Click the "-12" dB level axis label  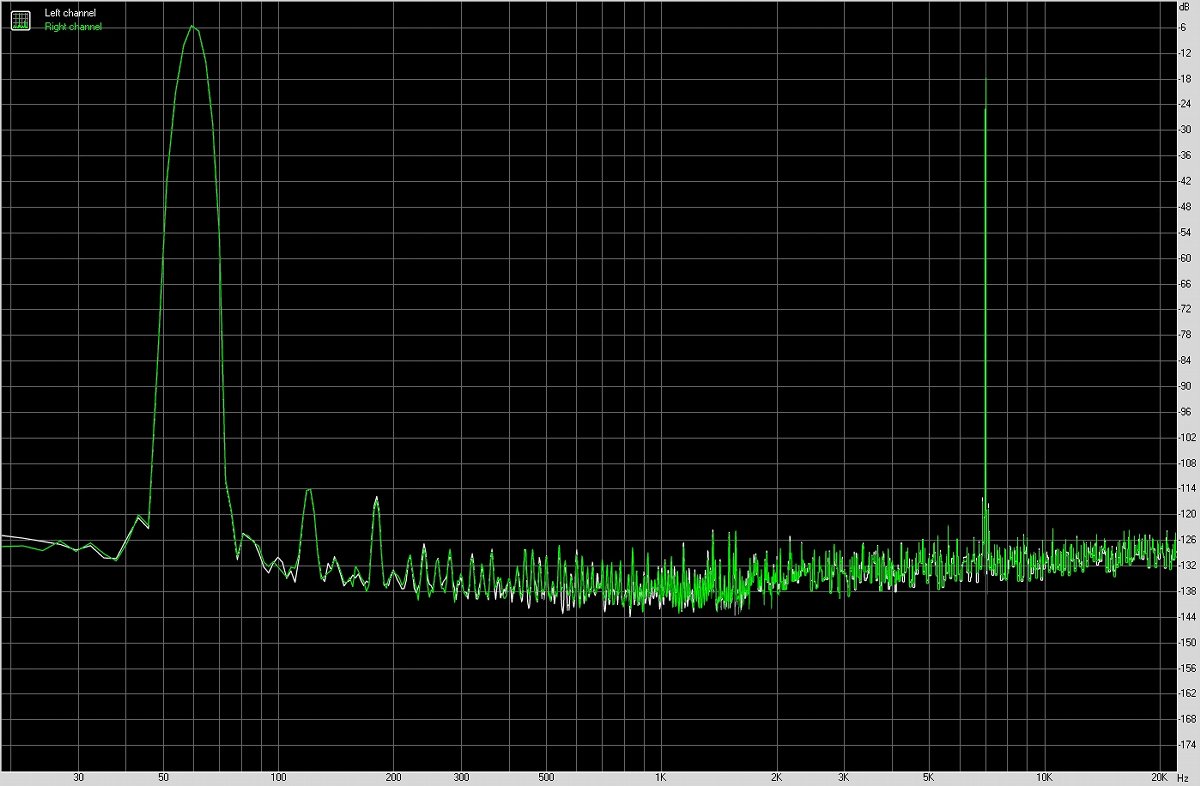coord(1185,52)
